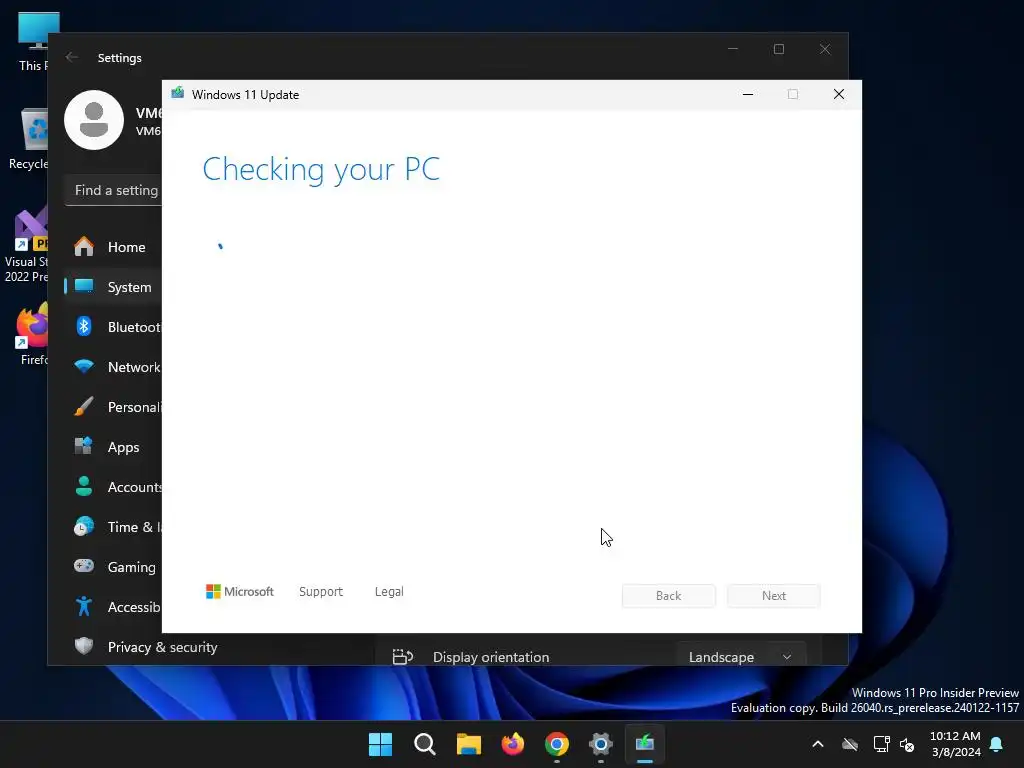
Task: Open Time & language clock icon
Action: click(x=84, y=526)
